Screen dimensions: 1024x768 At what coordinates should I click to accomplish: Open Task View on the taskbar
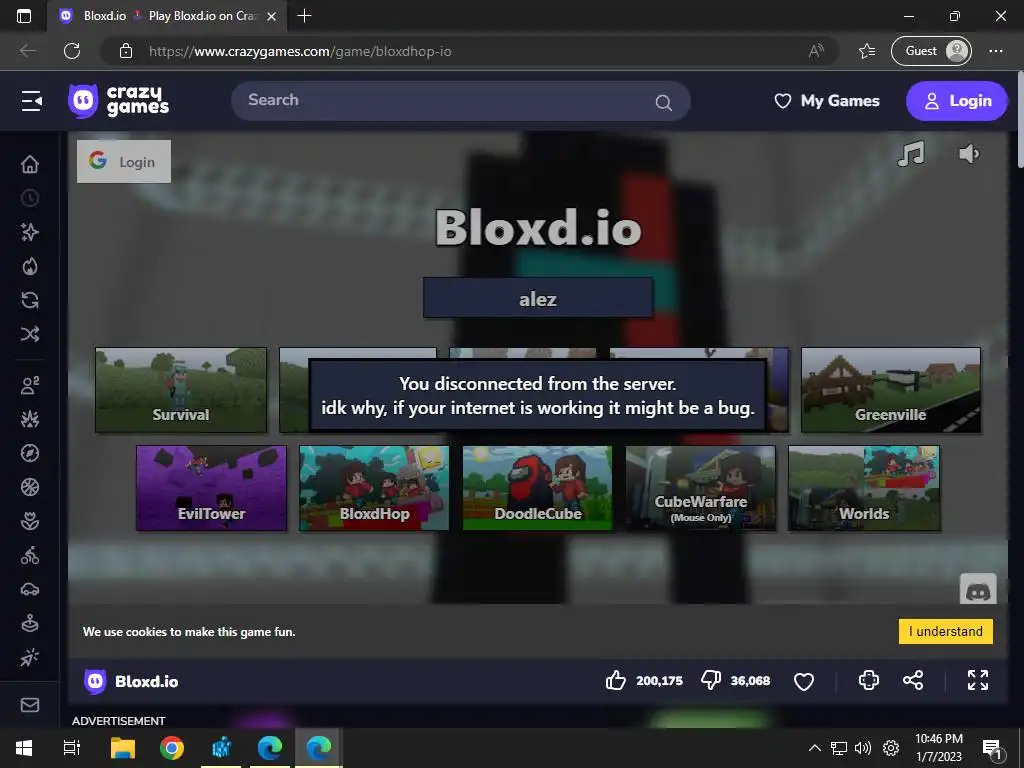point(72,748)
